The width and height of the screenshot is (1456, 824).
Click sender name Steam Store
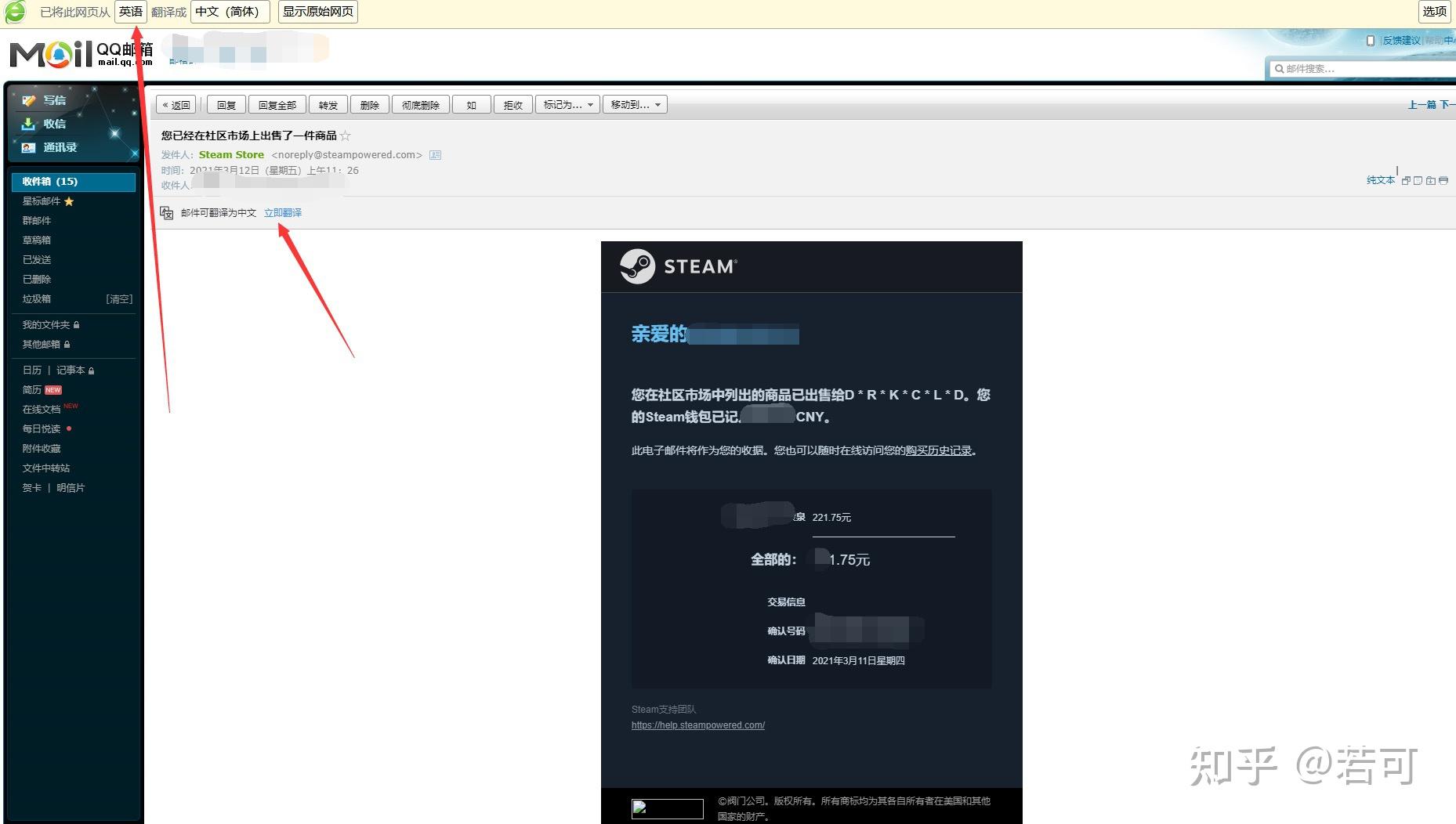coord(231,155)
